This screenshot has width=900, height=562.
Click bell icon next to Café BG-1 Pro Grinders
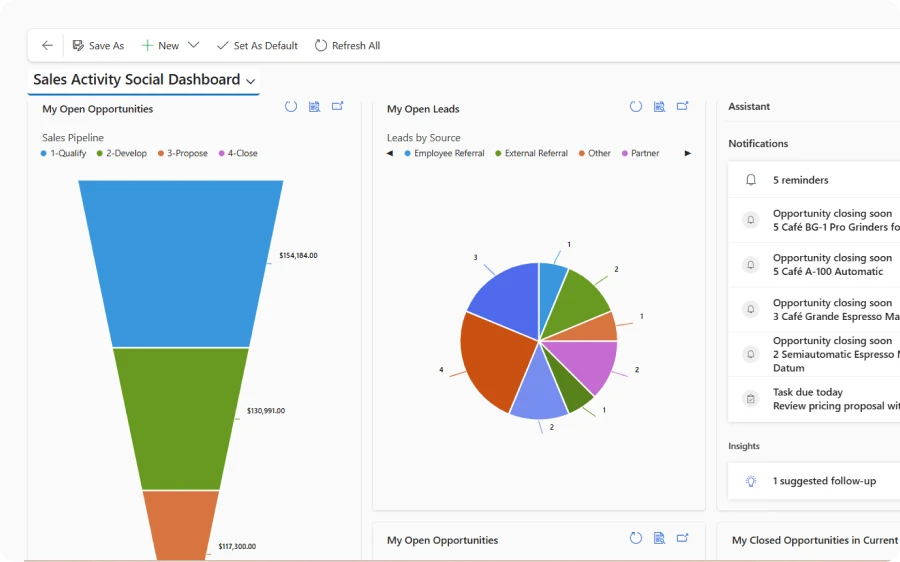pyautogui.click(x=750, y=220)
